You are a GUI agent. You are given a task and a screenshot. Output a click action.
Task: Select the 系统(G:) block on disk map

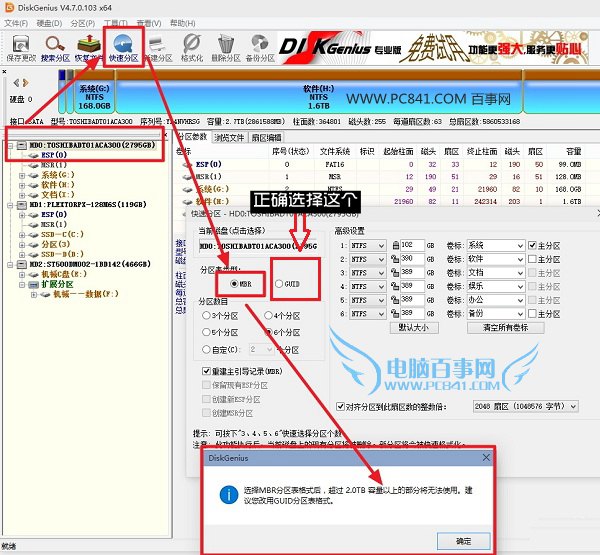click(95, 97)
